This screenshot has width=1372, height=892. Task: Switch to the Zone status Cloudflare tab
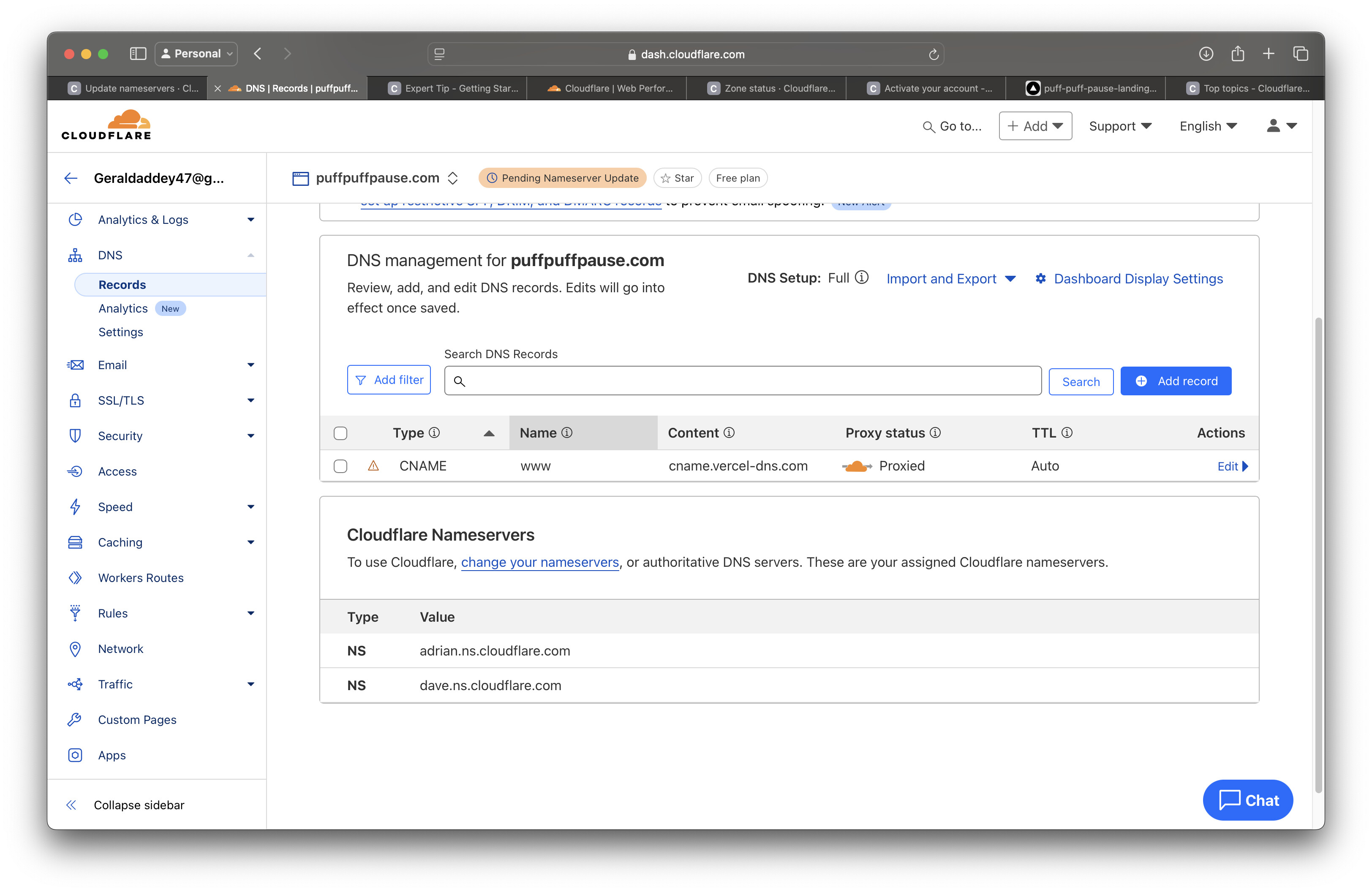tap(772, 88)
